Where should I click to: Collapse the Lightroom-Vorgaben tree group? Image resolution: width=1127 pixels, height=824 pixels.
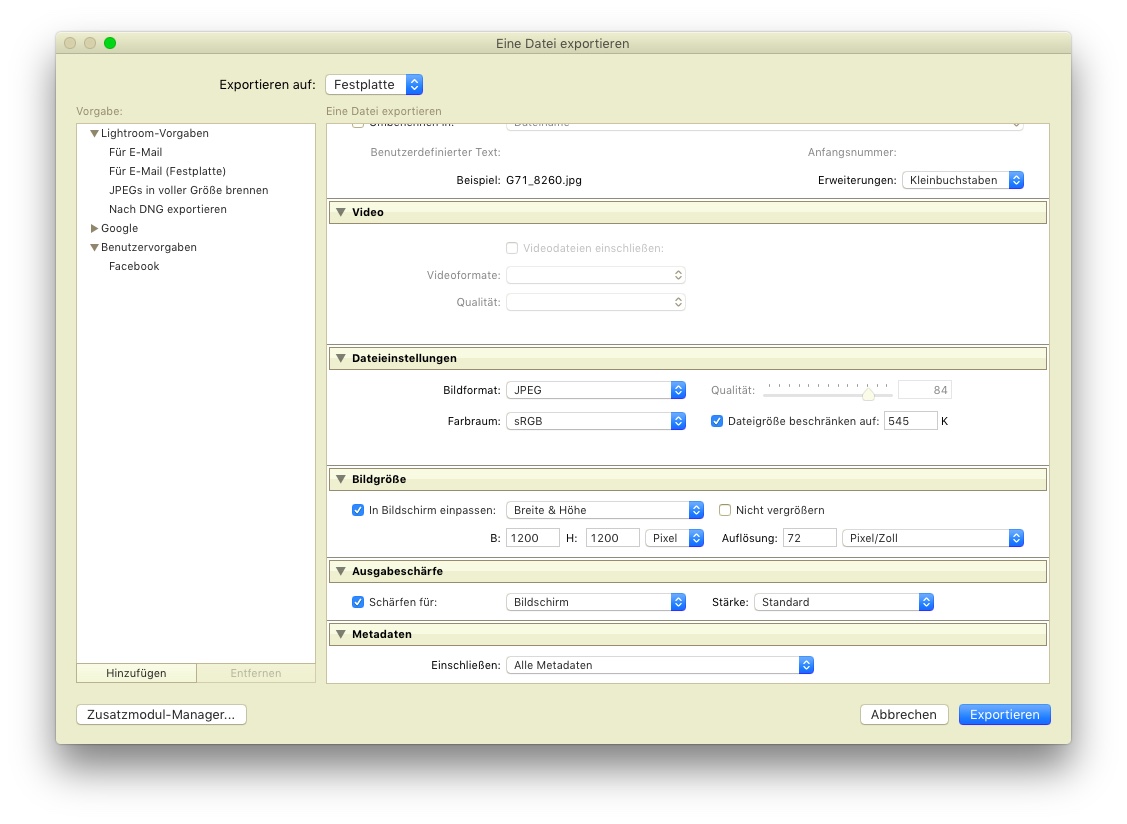click(x=94, y=134)
